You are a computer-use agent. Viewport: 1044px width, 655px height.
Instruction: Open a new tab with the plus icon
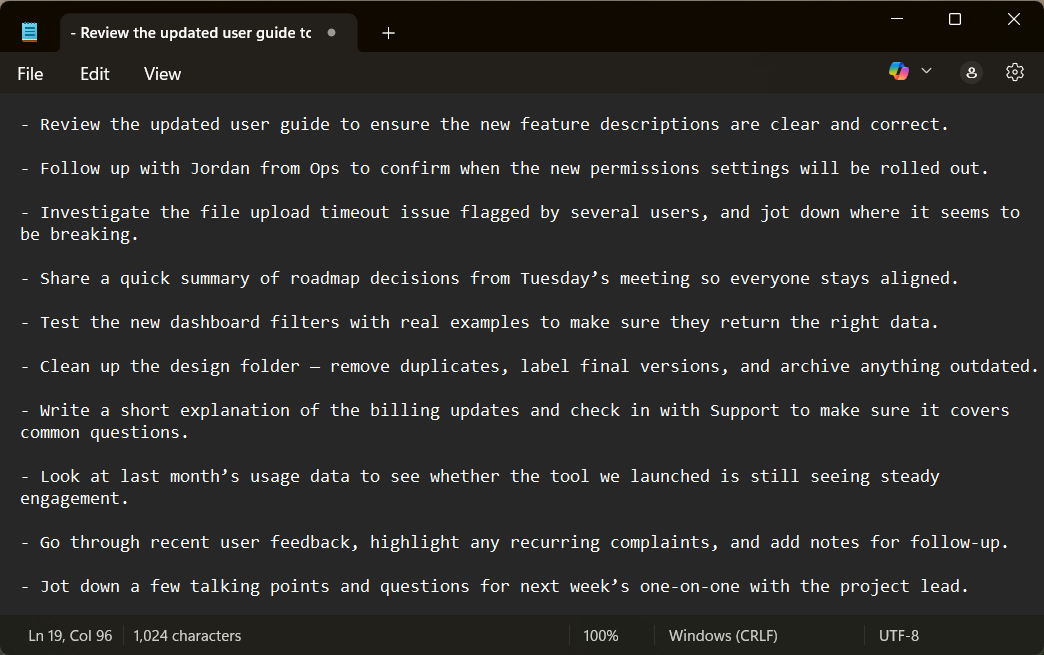coord(388,32)
